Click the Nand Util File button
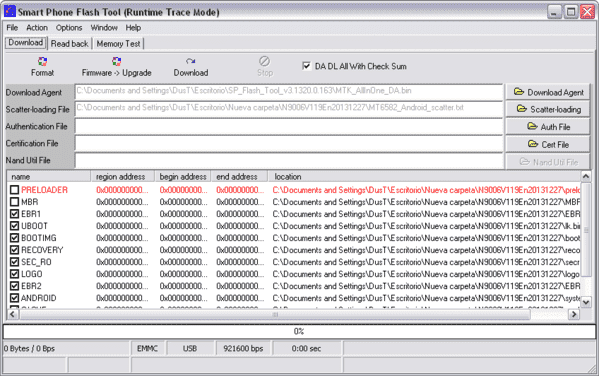599x376 pixels. (x=548, y=162)
